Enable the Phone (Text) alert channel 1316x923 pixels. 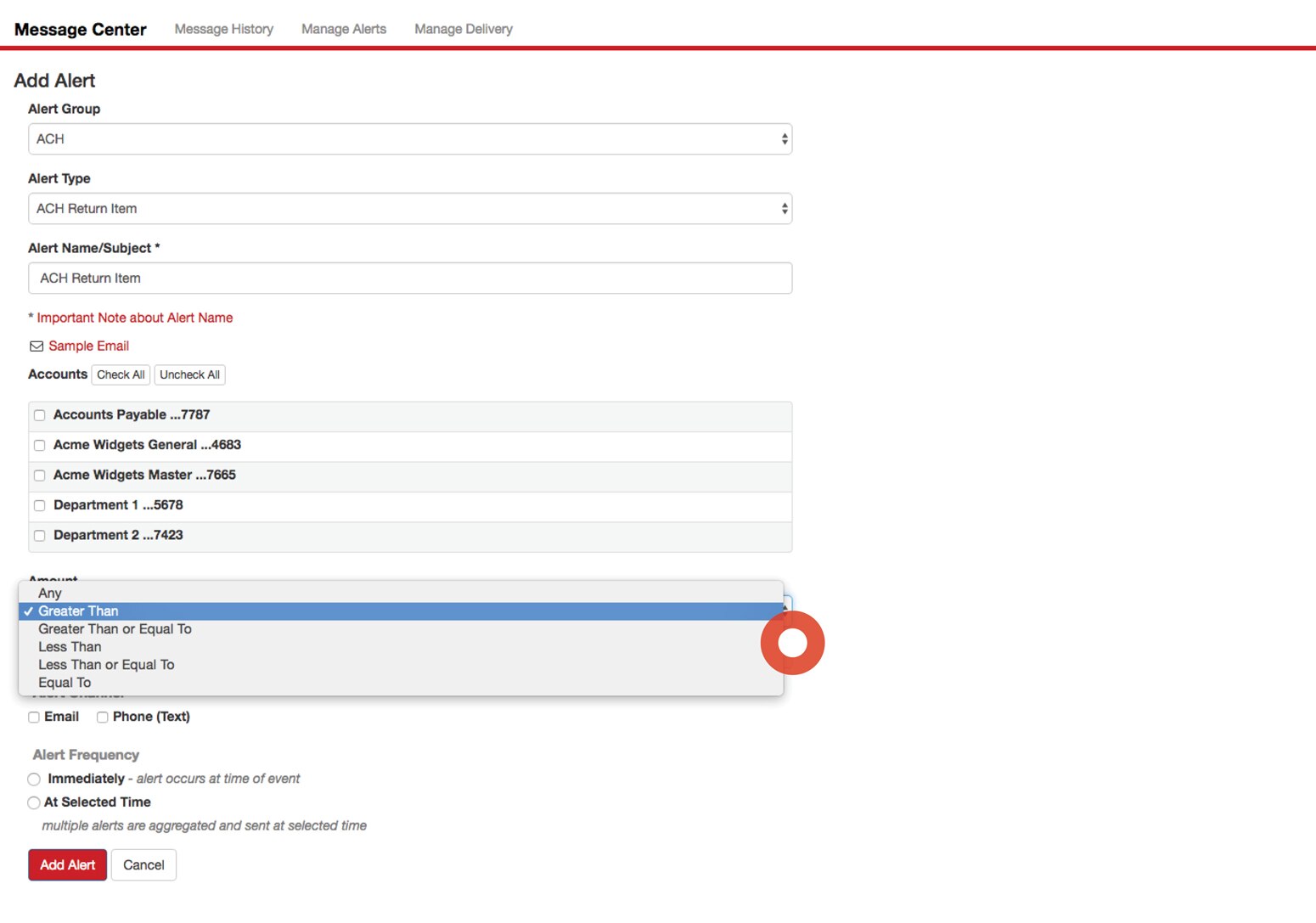[102, 717]
